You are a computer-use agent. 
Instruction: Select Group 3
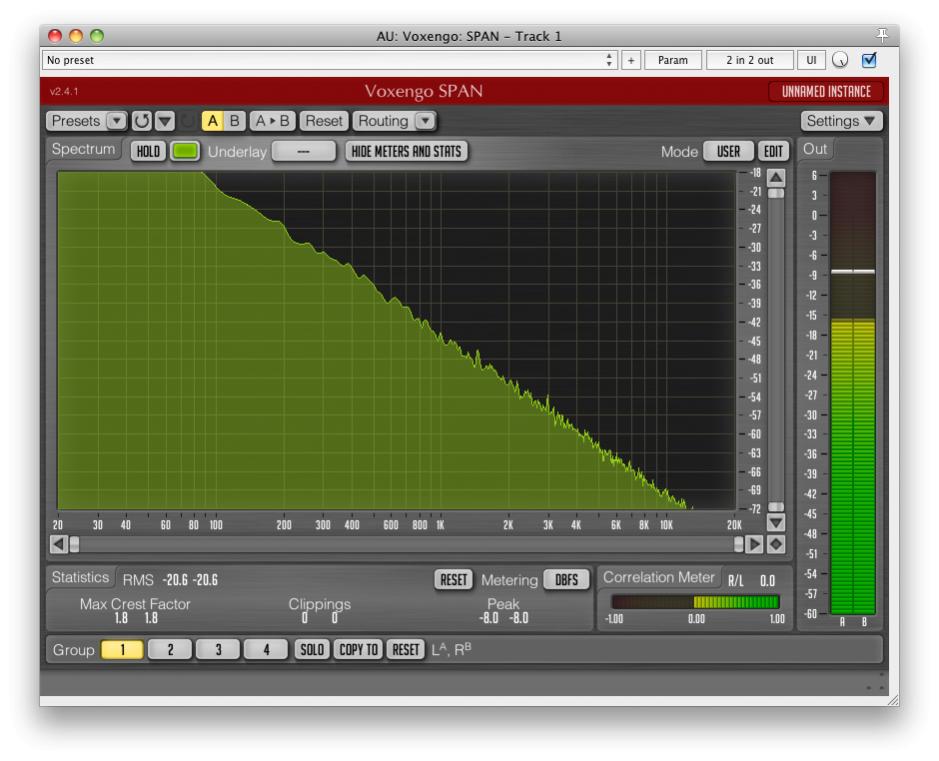218,650
